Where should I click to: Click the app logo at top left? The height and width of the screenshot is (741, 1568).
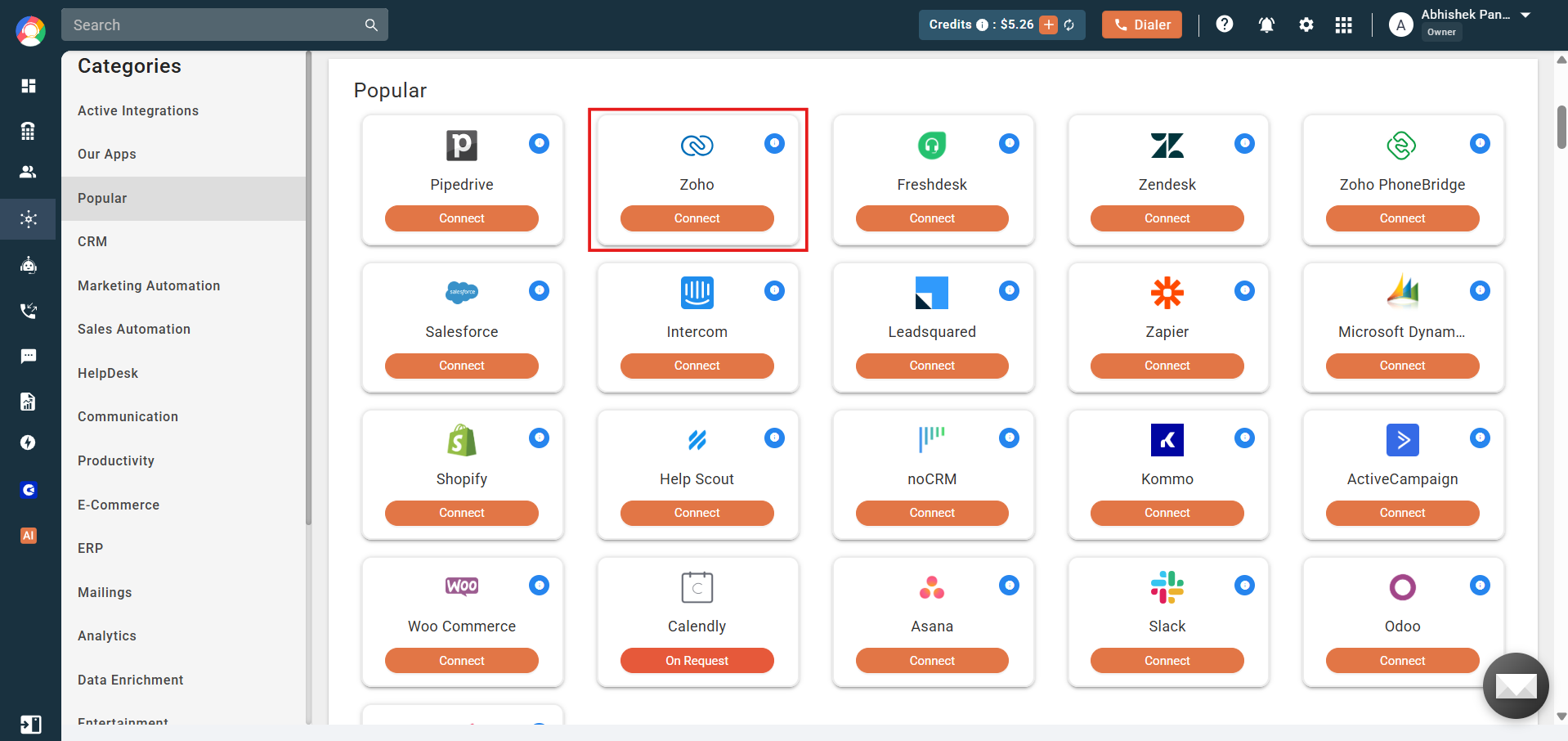(x=30, y=31)
